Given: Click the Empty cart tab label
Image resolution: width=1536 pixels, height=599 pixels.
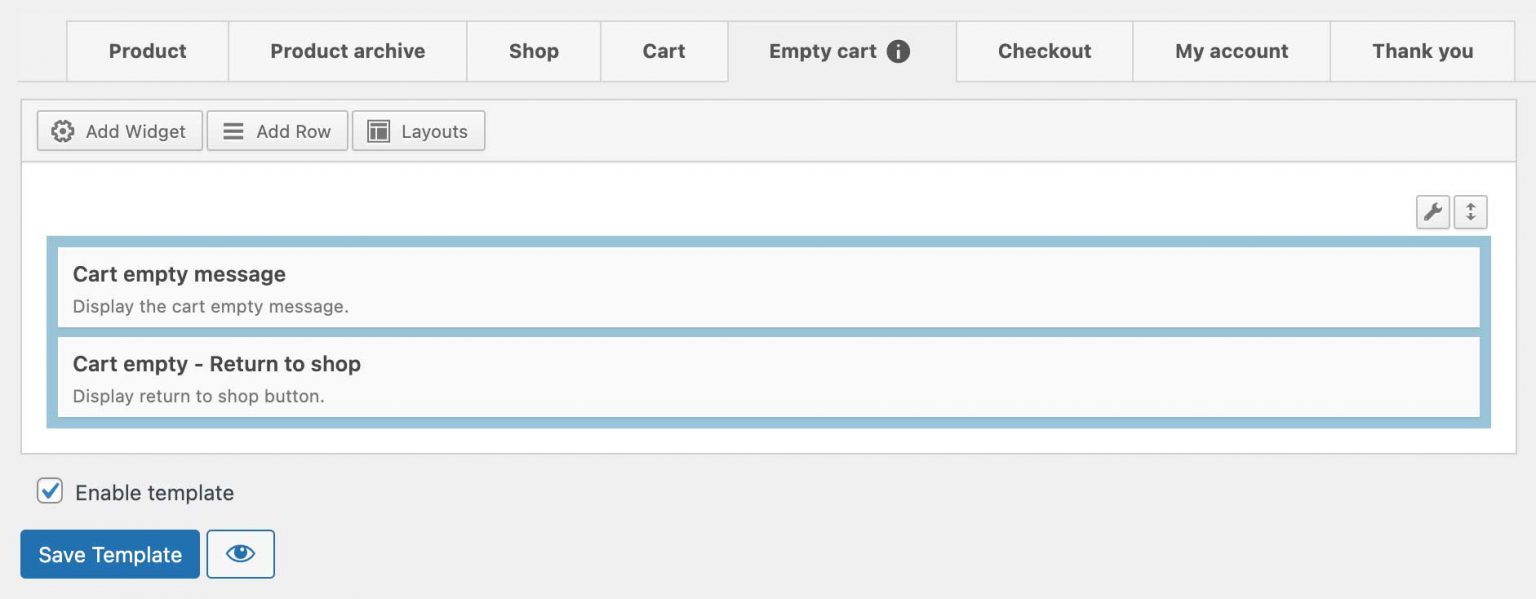Looking at the screenshot, I should [822, 51].
